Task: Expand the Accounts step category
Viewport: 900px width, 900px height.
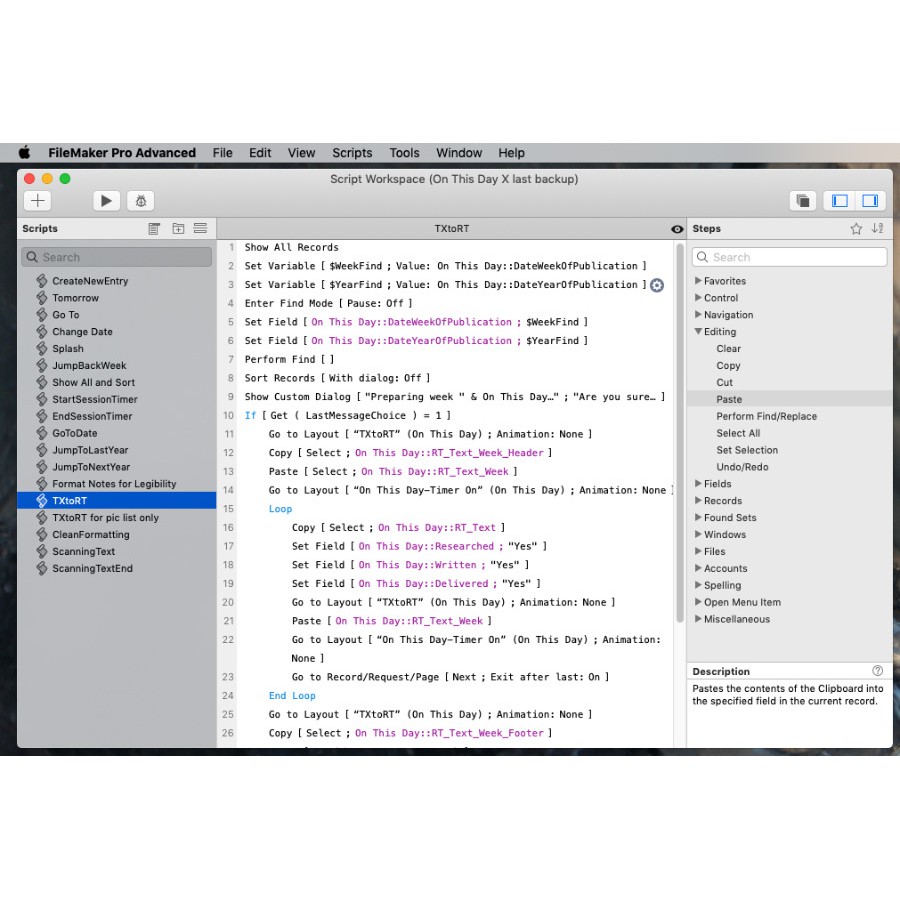Action: pyautogui.click(x=698, y=568)
